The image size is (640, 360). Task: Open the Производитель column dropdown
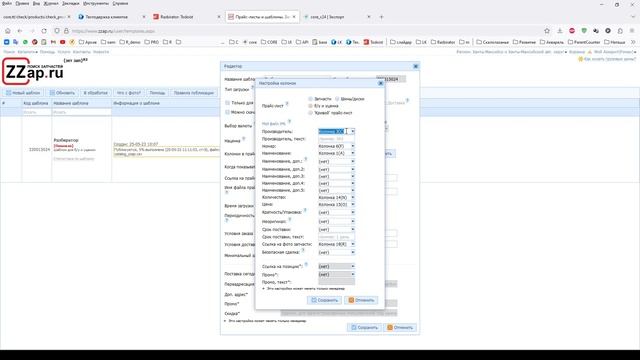tap(353, 131)
